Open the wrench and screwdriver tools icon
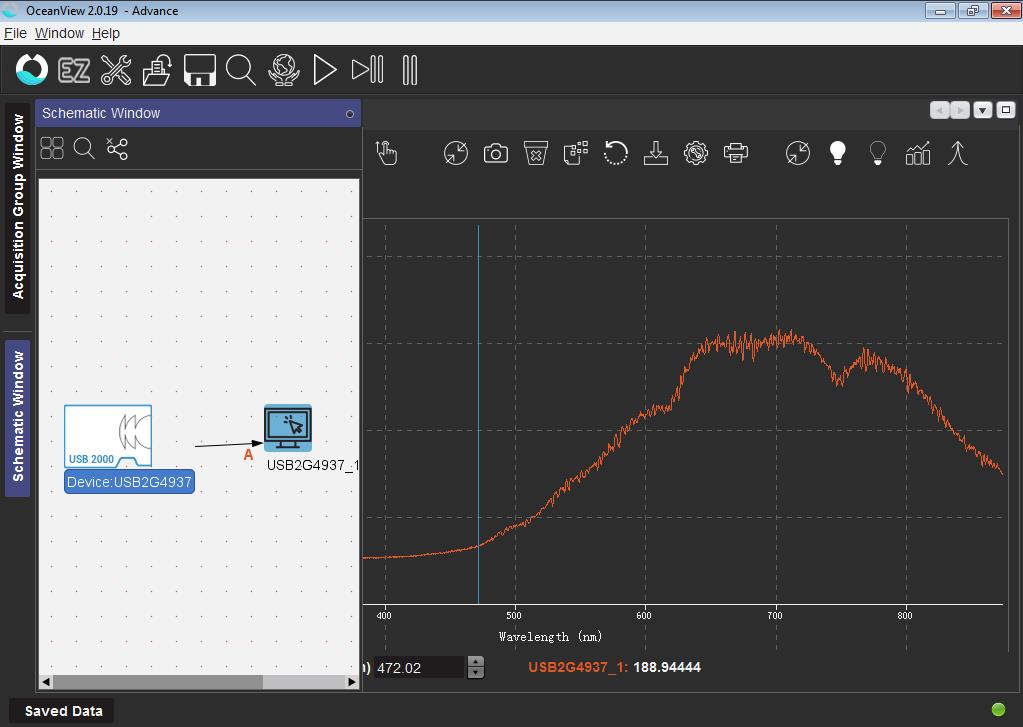The image size is (1023, 727). tap(116, 70)
